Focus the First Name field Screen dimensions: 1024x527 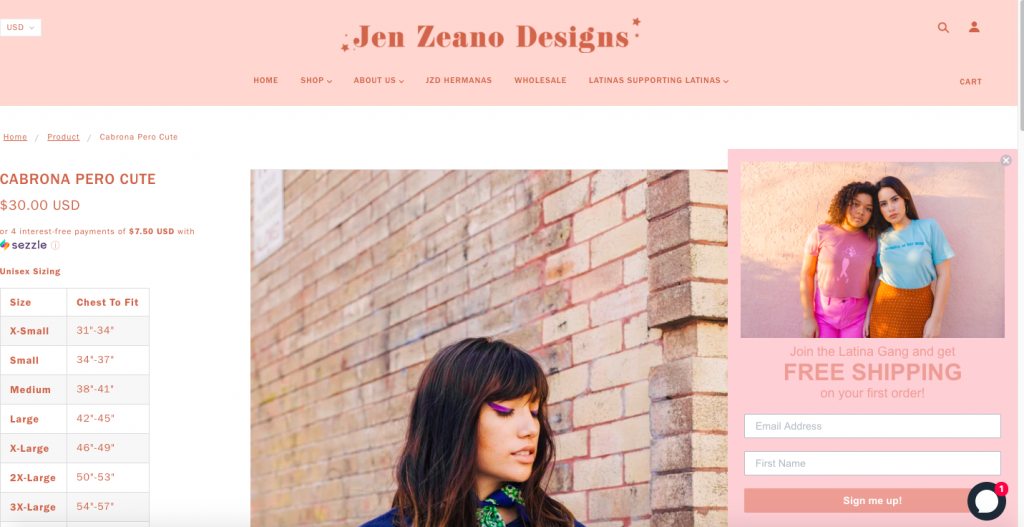coord(872,463)
